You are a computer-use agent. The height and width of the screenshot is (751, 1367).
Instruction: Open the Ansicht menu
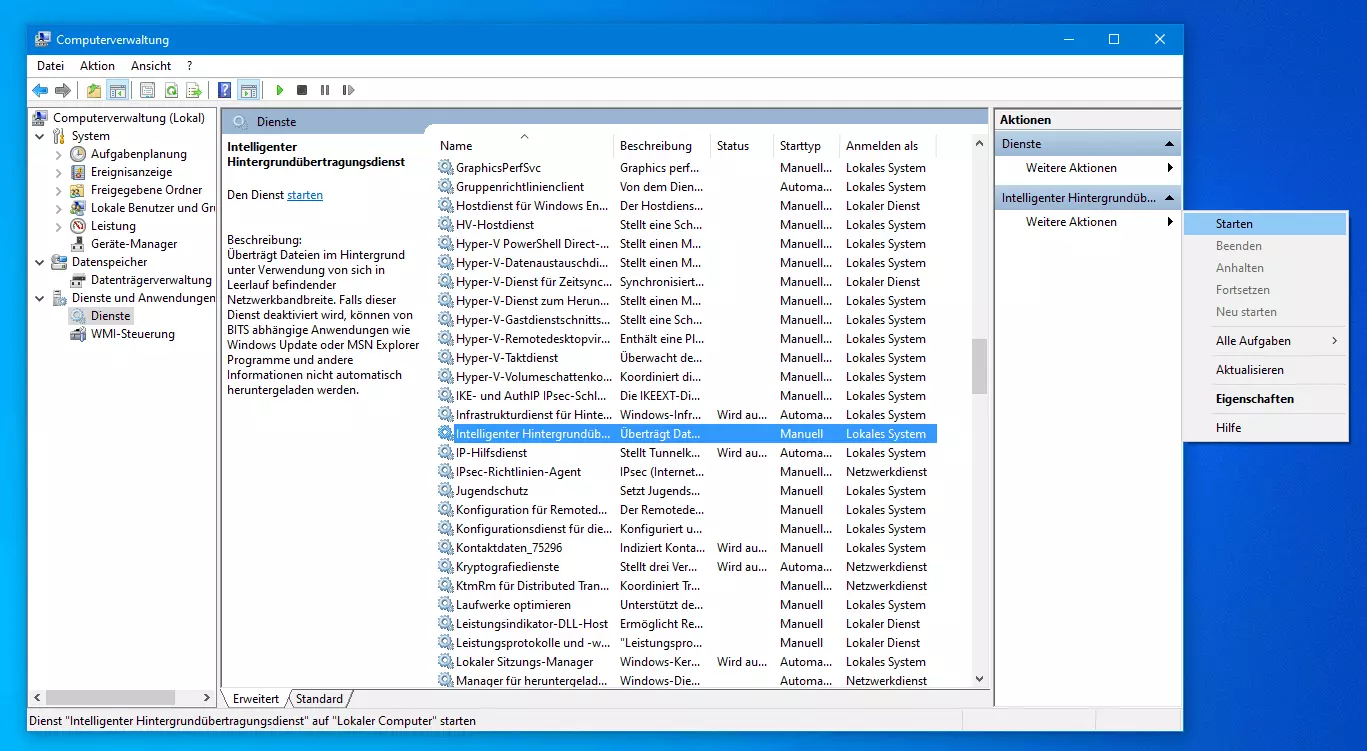click(x=151, y=66)
